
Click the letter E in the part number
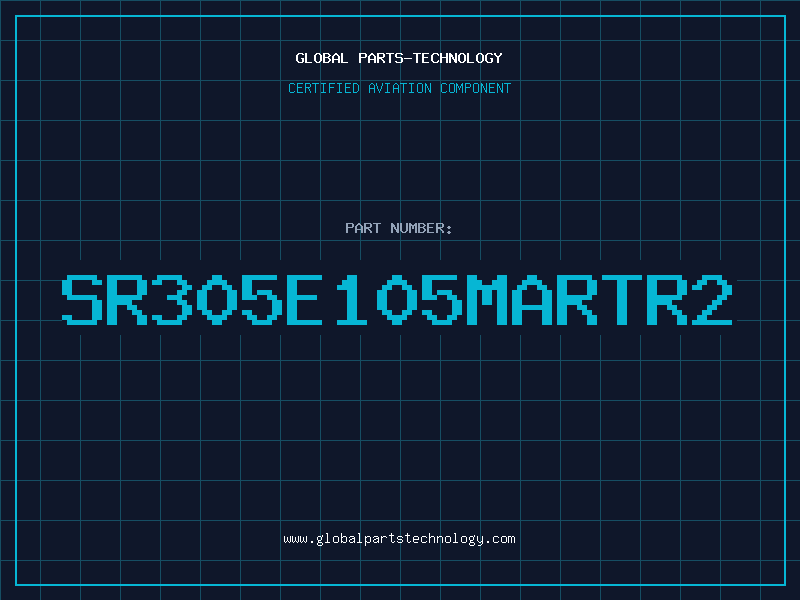305,300
